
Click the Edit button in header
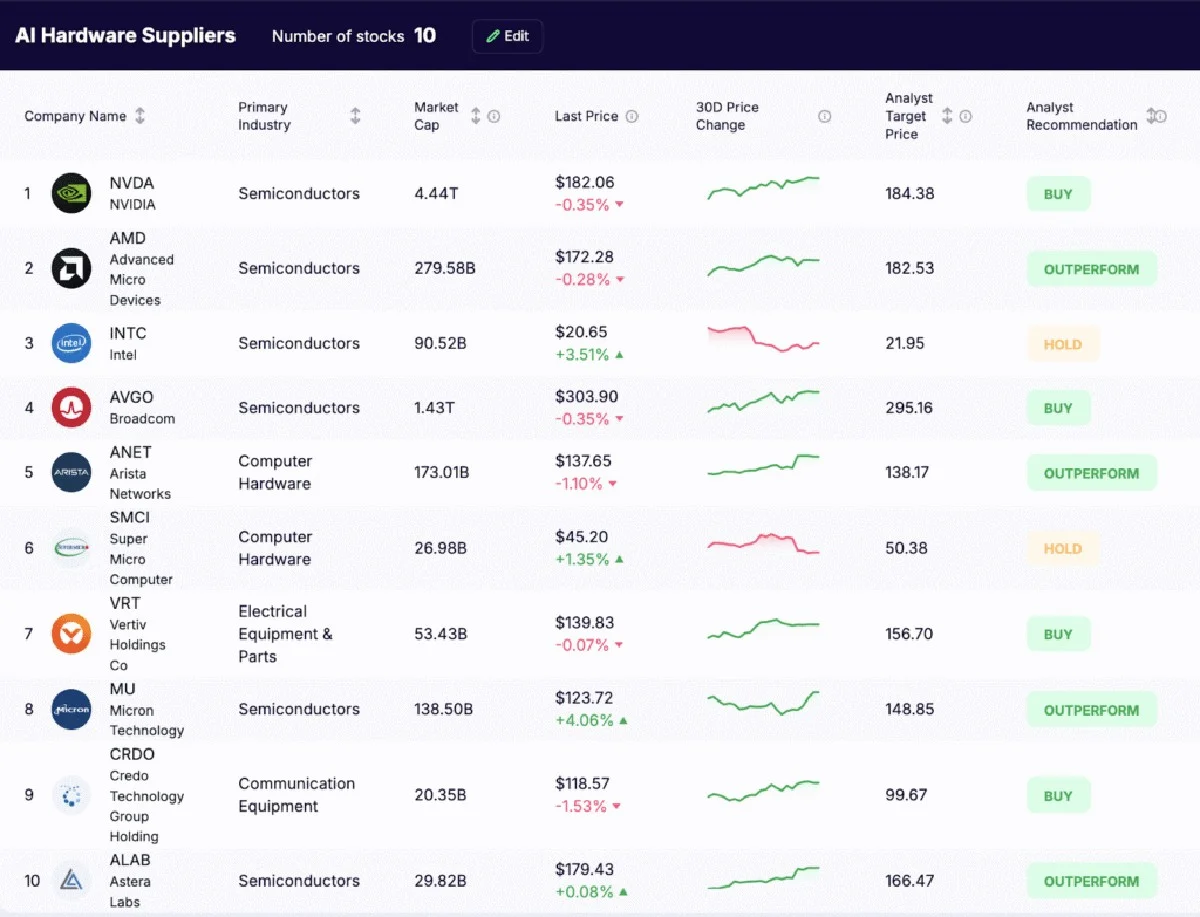(507, 36)
